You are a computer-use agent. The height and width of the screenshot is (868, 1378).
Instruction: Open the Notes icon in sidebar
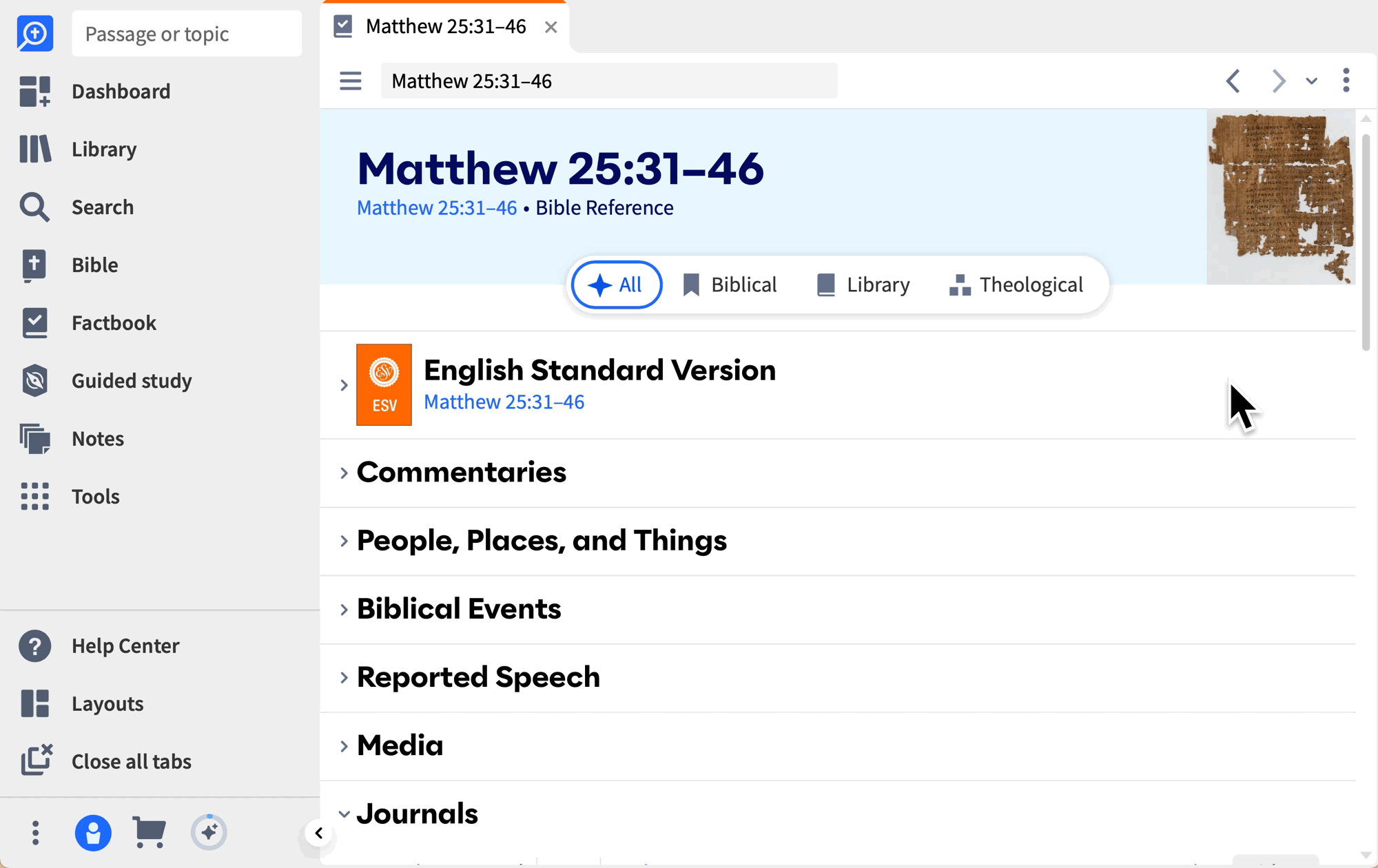pos(34,439)
